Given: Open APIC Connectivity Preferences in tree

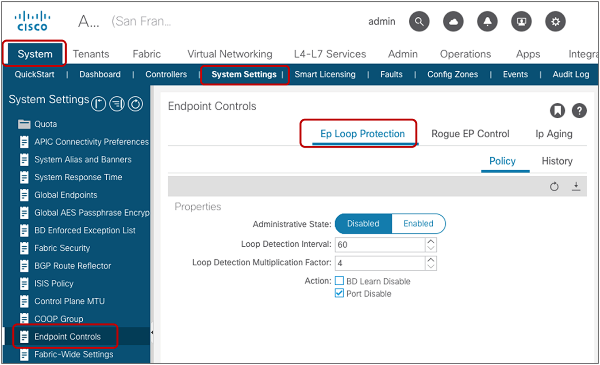Looking at the screenshot, I should click(x=91, y=142).
